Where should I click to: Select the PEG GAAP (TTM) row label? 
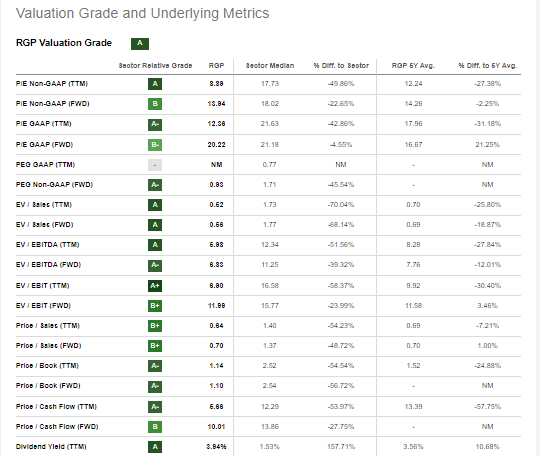(45, 165)
